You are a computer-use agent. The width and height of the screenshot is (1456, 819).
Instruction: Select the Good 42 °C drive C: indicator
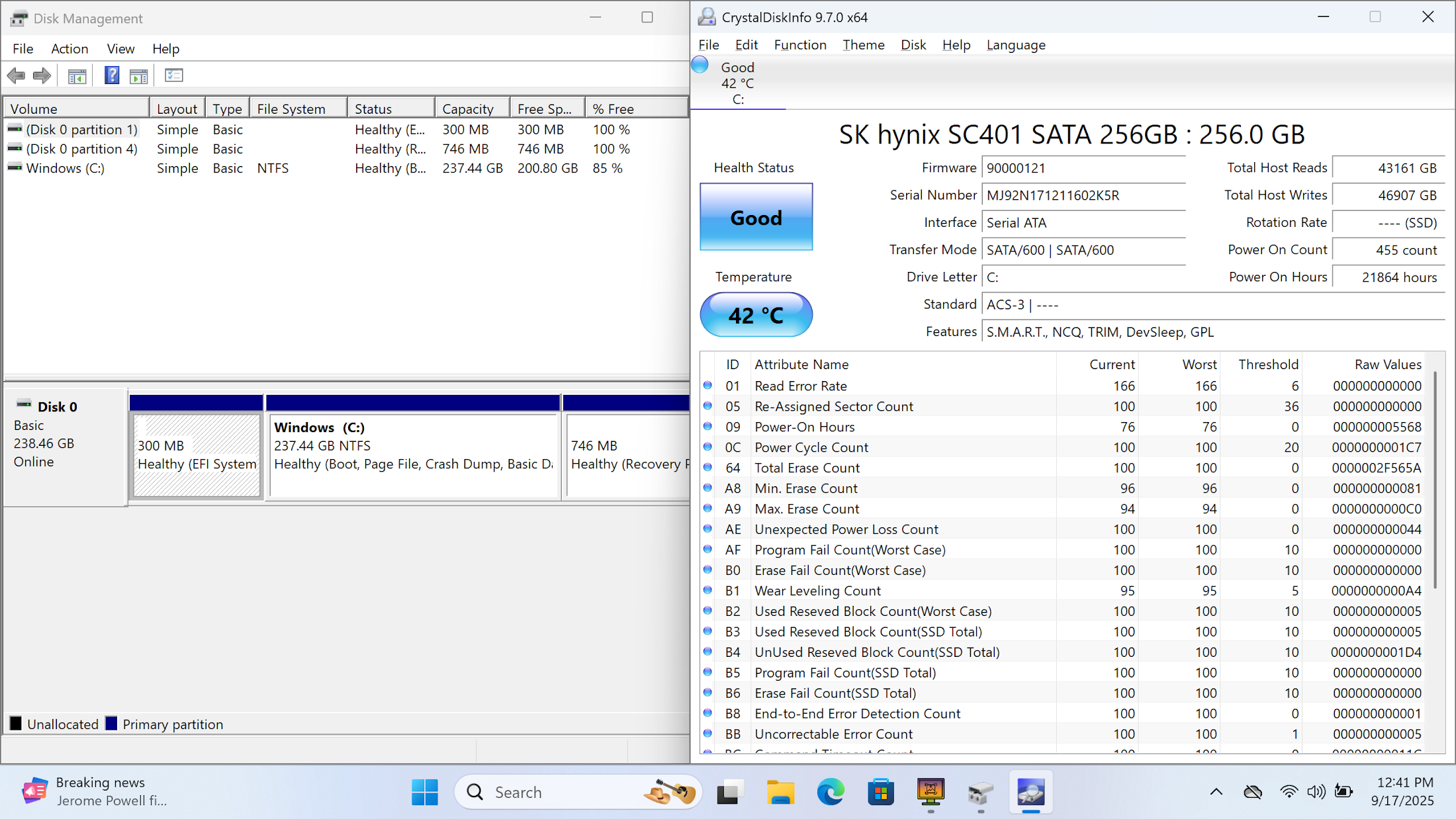click(x=737, y=83)
